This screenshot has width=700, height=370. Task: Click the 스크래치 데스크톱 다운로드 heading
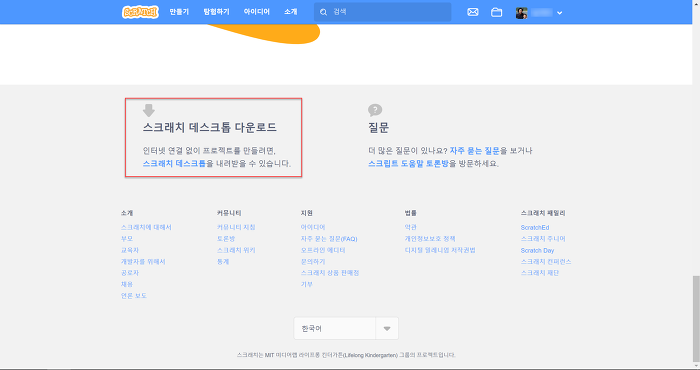click(210, 127)
